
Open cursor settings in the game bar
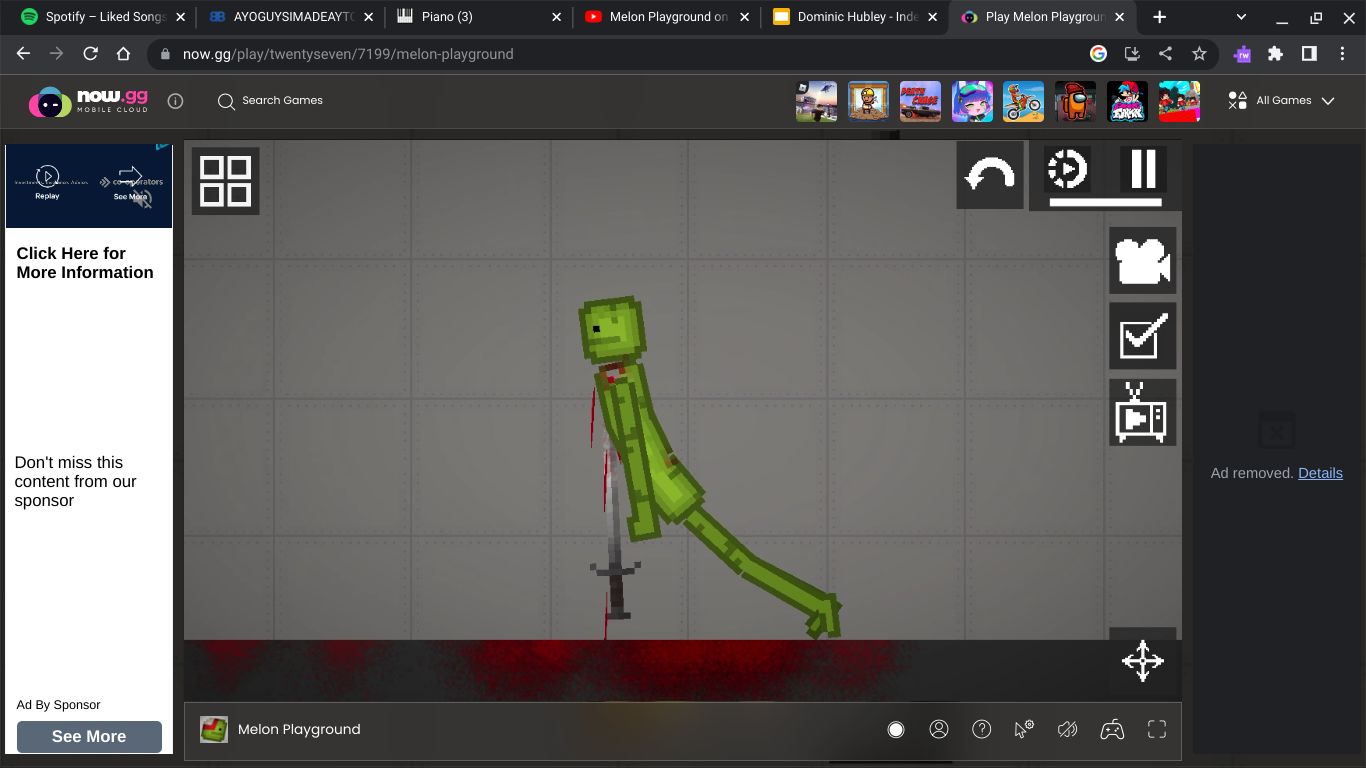pos(1024,729)
